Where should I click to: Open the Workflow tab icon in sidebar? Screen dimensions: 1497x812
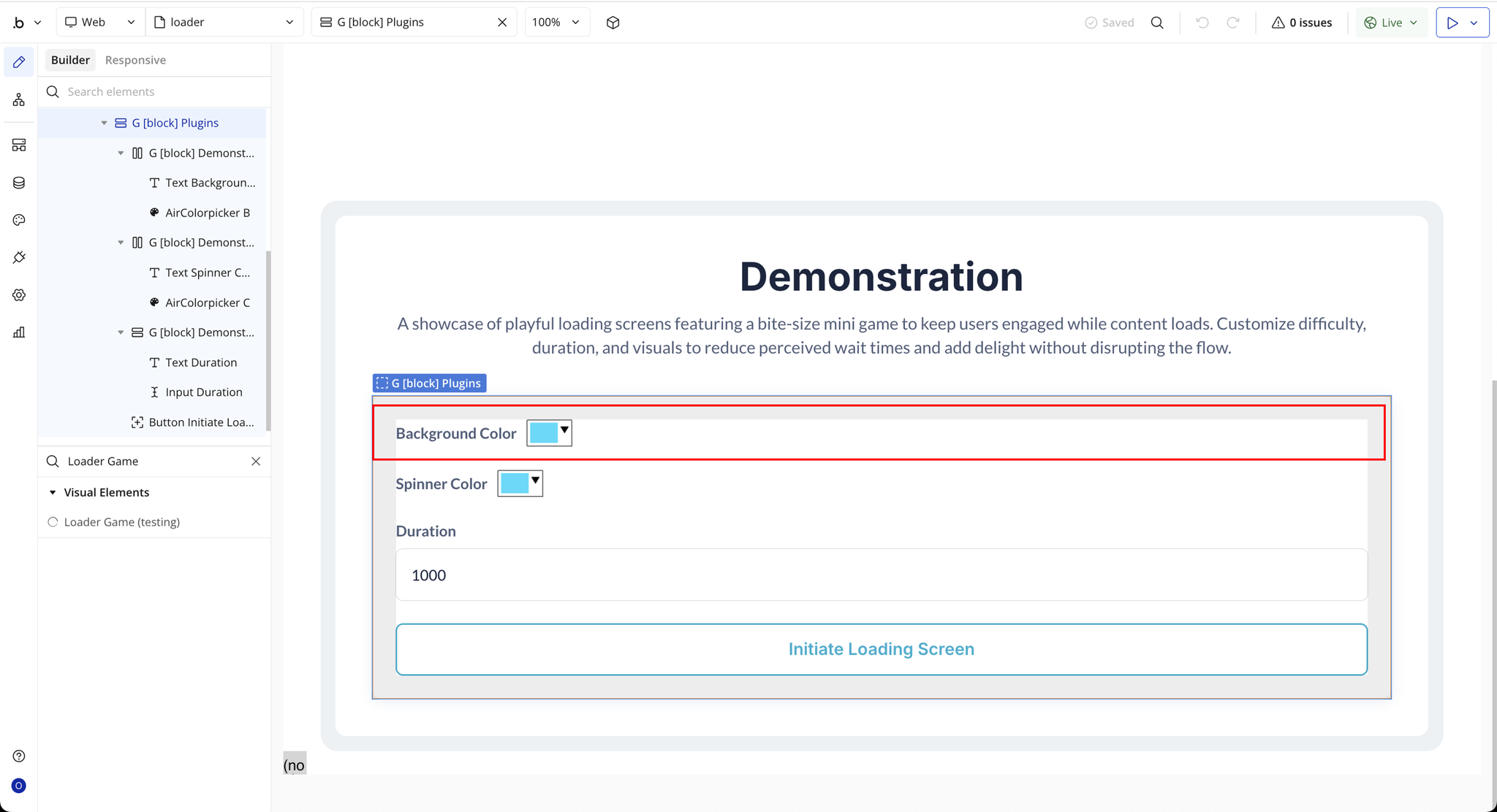pyautogui.click(x=19, y=100)
